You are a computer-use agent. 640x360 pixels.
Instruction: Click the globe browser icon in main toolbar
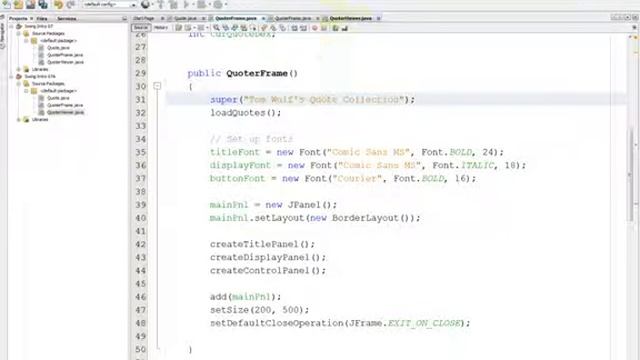coord(145,4)
